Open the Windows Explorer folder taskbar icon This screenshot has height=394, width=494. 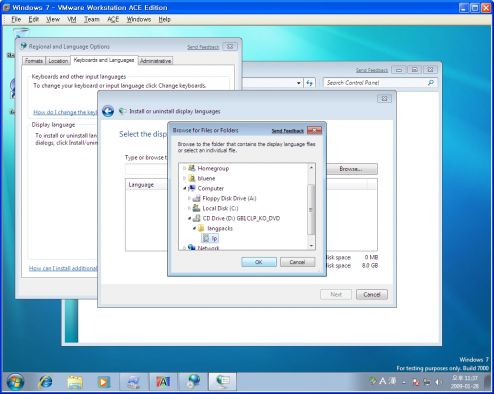[75, 382]
